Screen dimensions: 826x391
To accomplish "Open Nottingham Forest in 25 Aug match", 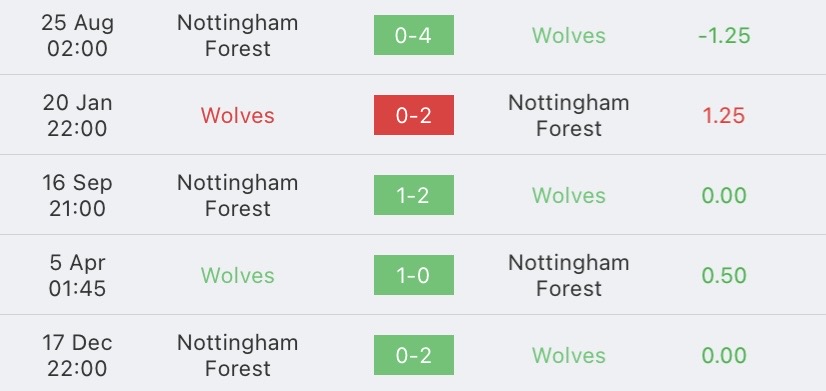I will (x=238, y=35).
